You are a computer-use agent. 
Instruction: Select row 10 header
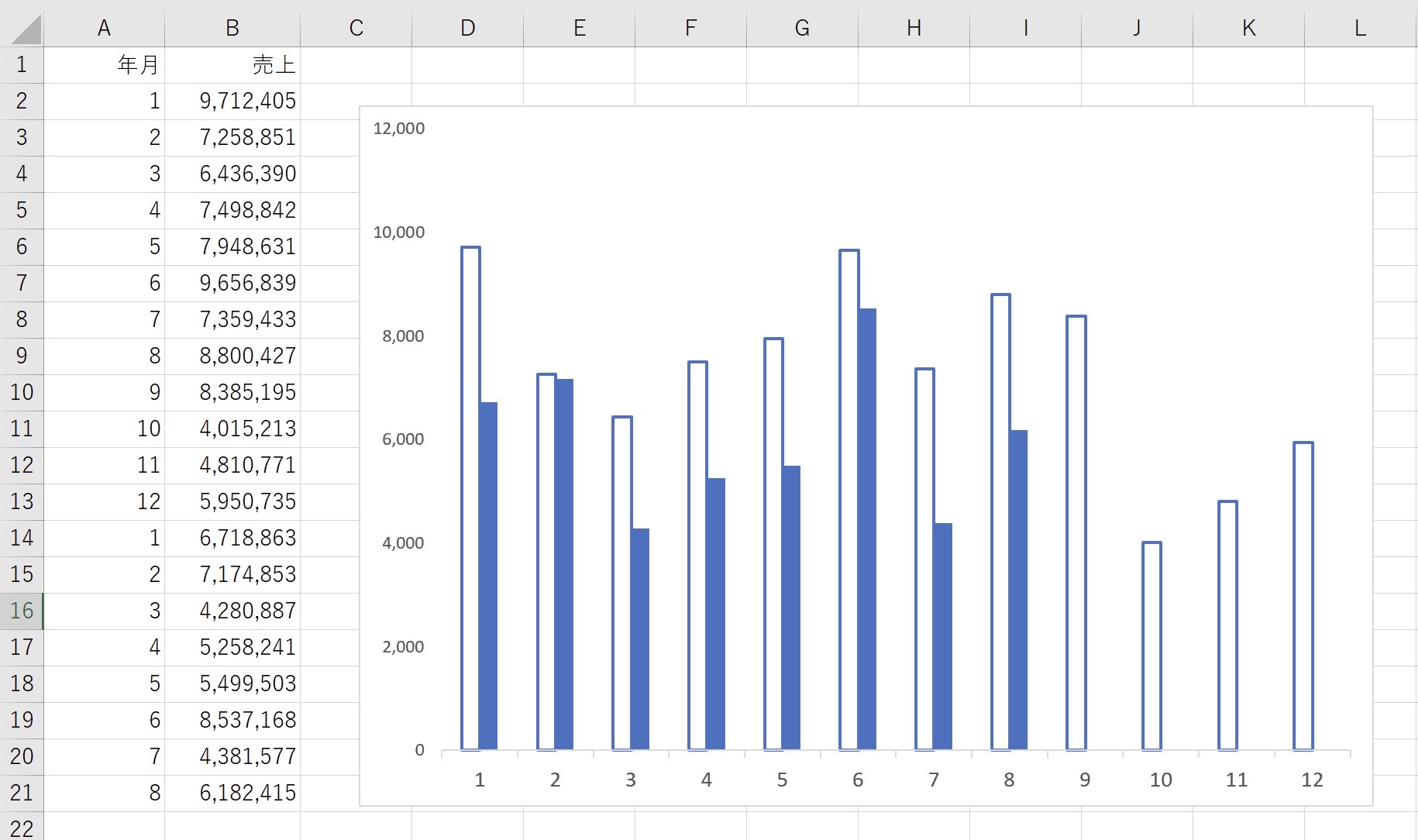[22, 393]
